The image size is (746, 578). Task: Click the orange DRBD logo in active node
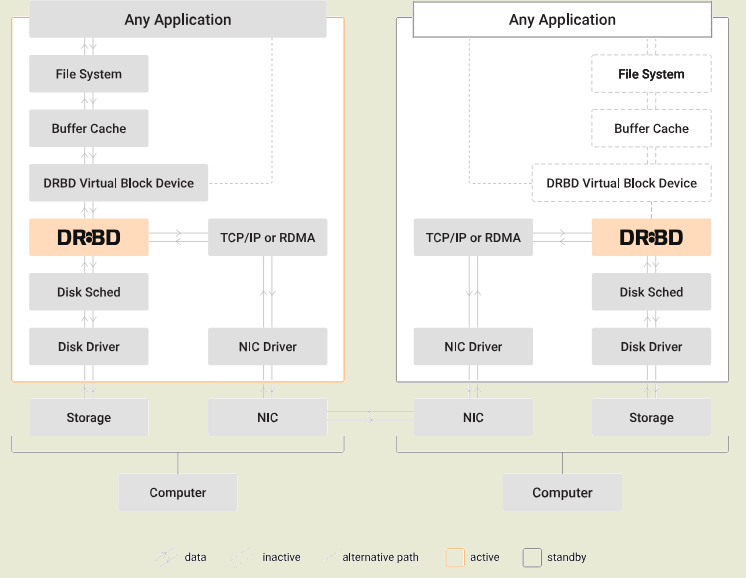[x=89, y=237]
